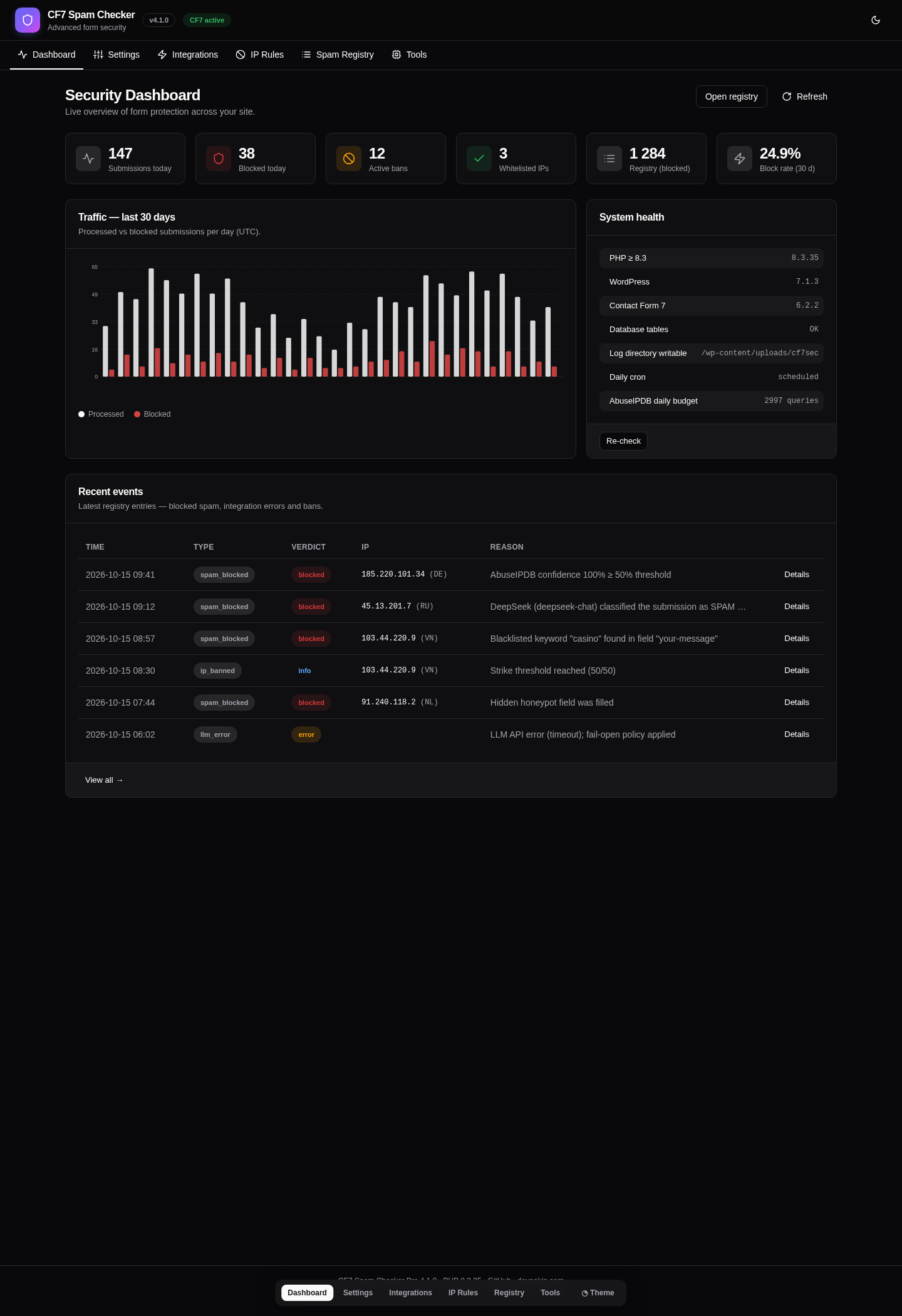Go to the IP Rules tab
Screen dimensions: 902x1316
click(260, 55)
